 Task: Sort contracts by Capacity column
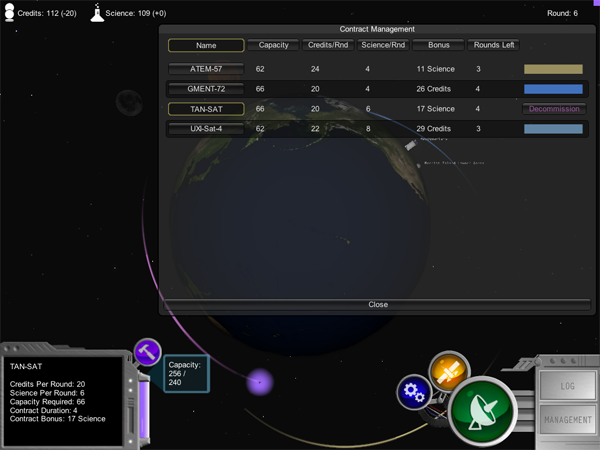tap(273, 45)
